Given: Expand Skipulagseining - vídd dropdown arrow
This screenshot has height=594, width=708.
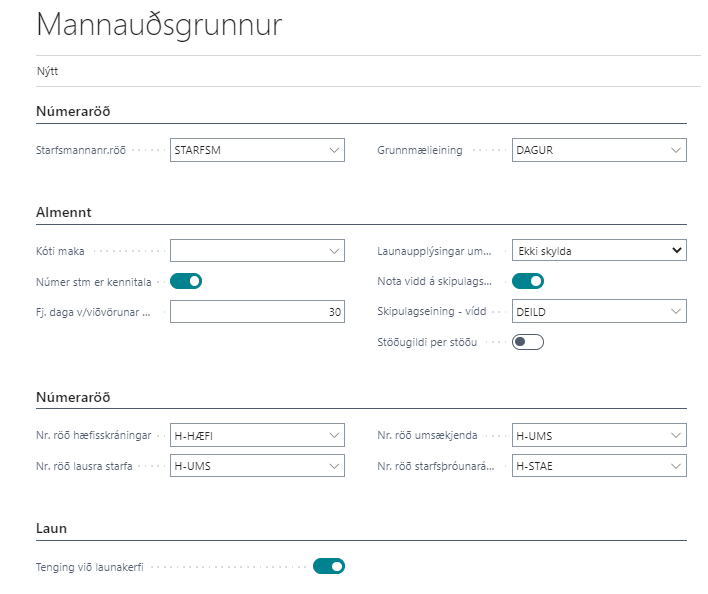Looking at the screenshot, I should [x=675, y=311].
